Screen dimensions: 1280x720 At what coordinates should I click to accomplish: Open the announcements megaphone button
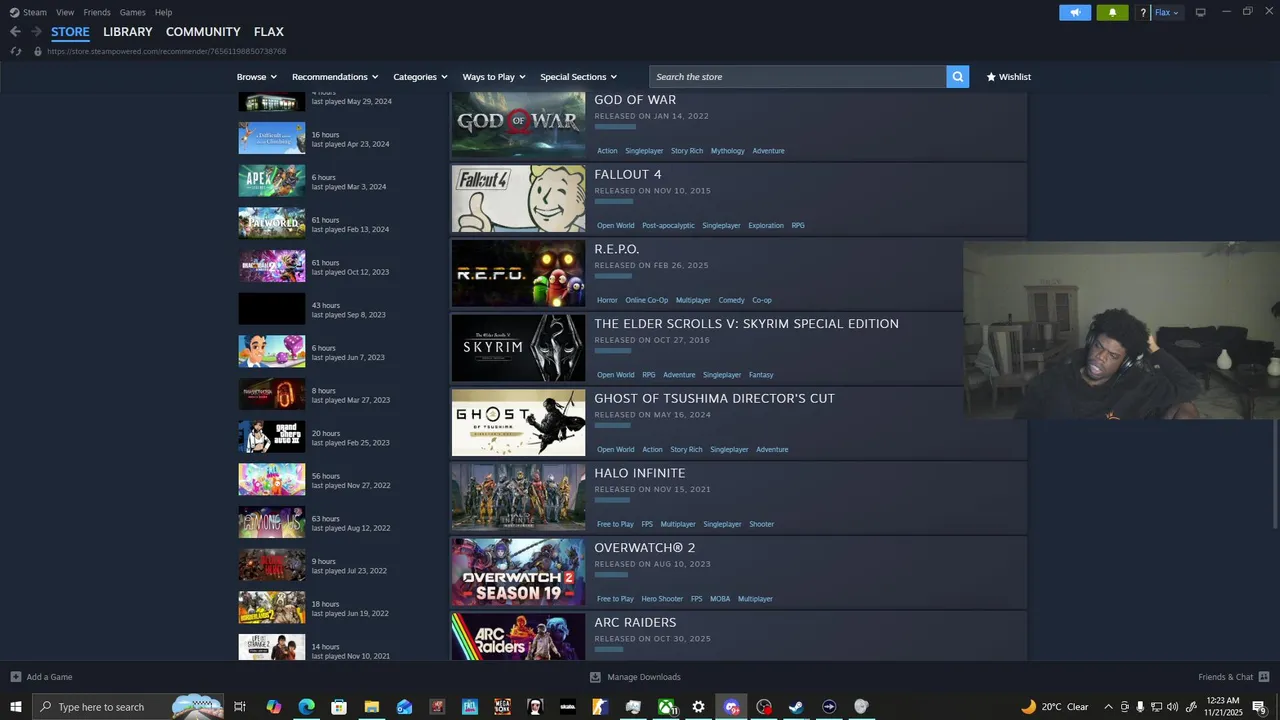click(x=1075, y=12)
